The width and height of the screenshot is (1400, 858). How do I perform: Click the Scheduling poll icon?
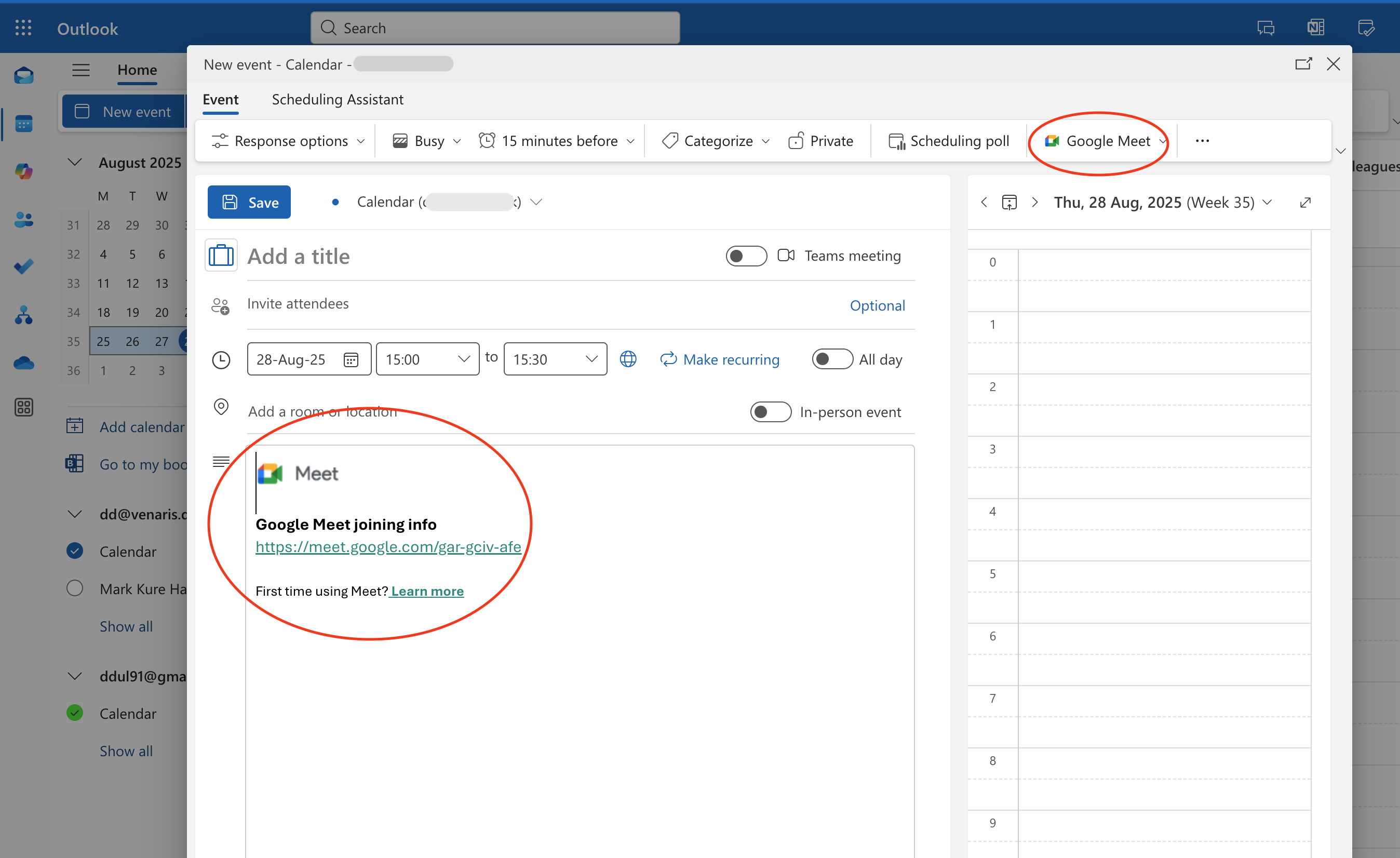896,141
